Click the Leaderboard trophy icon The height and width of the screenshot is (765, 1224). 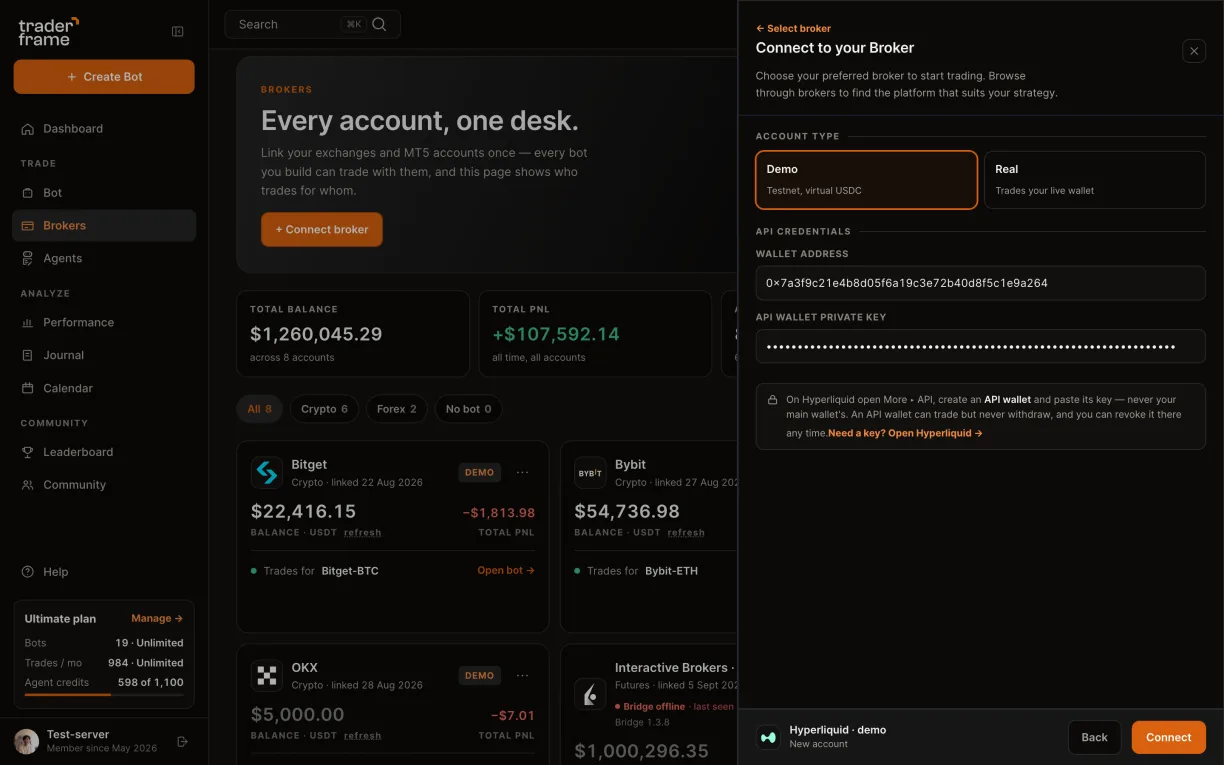pos(28,452)
